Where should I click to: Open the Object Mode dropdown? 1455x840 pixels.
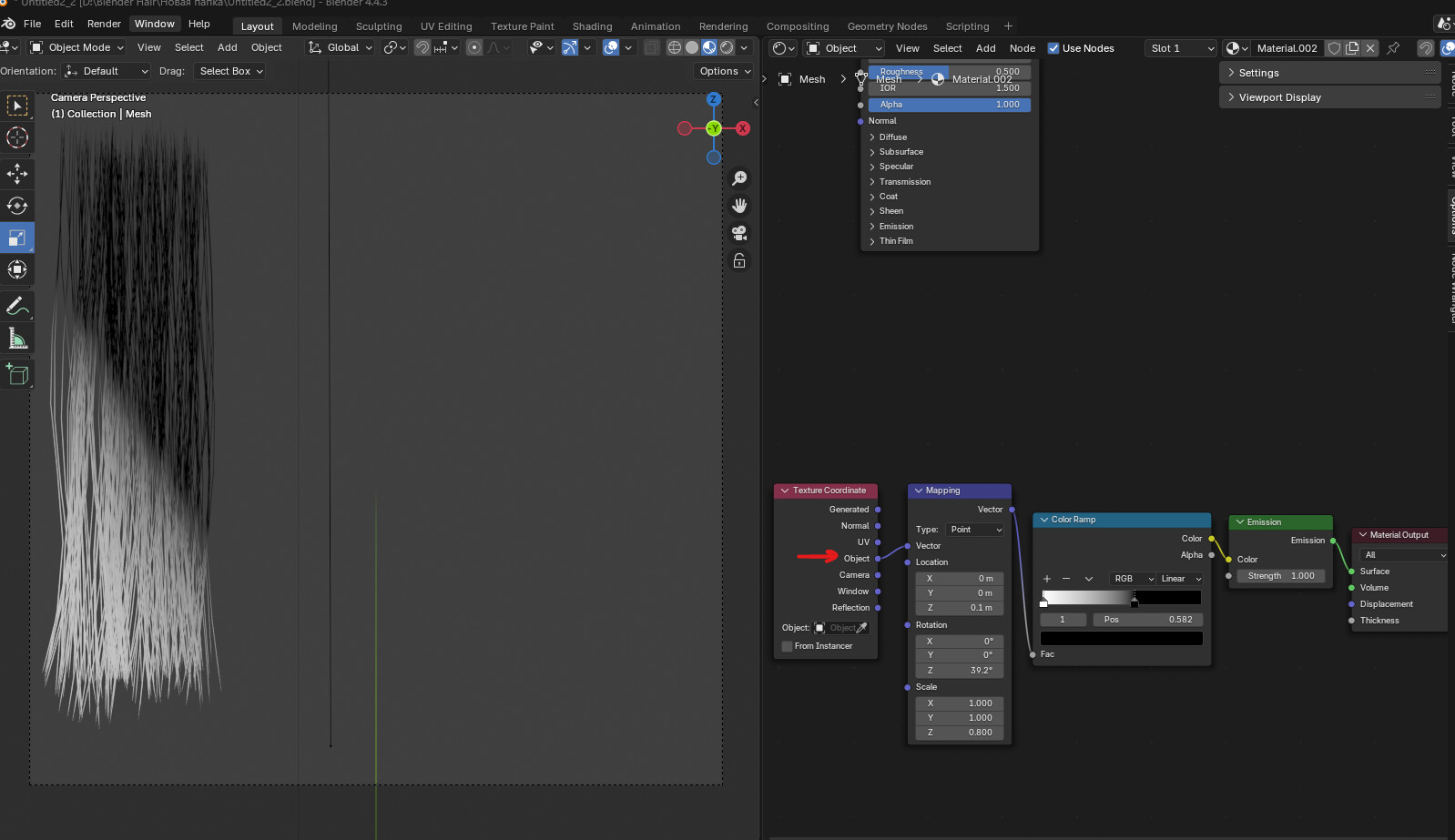76,47
